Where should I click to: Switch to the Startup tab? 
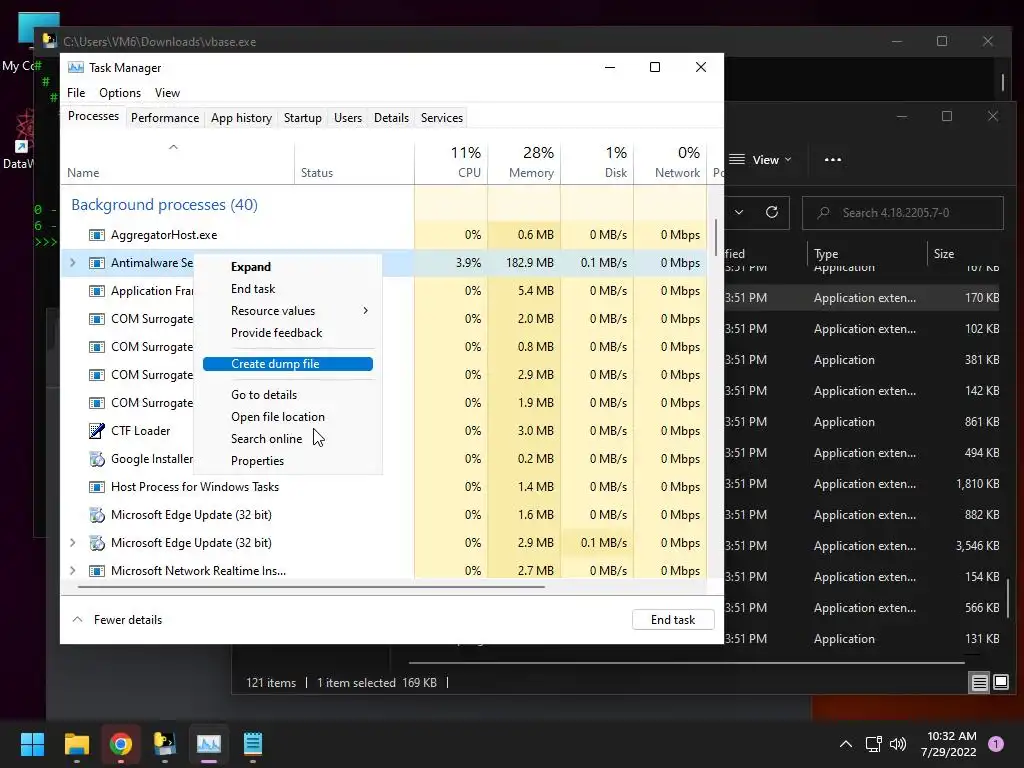[303, 118]
